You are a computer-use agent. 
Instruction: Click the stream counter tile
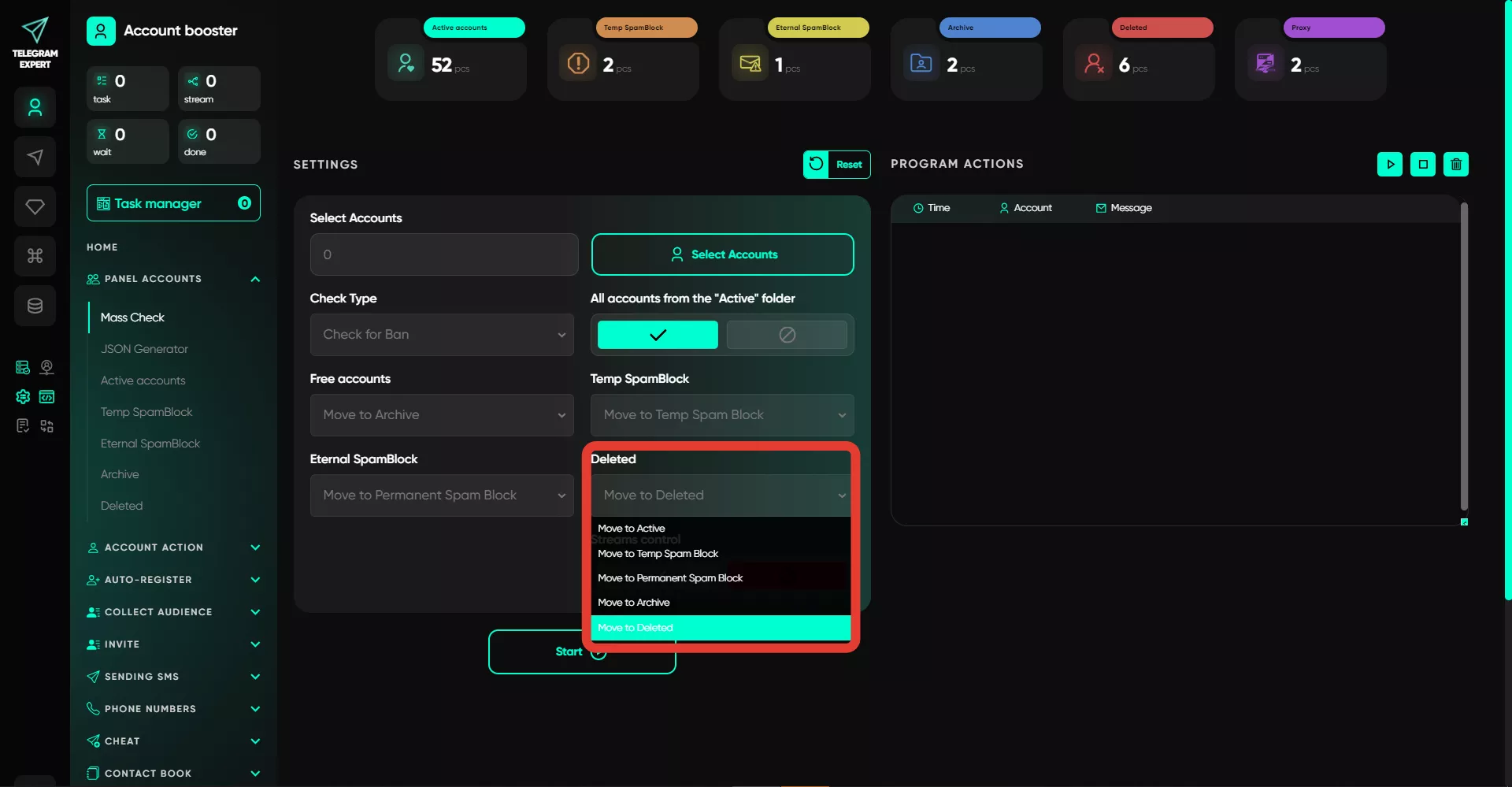click(219, 88)
